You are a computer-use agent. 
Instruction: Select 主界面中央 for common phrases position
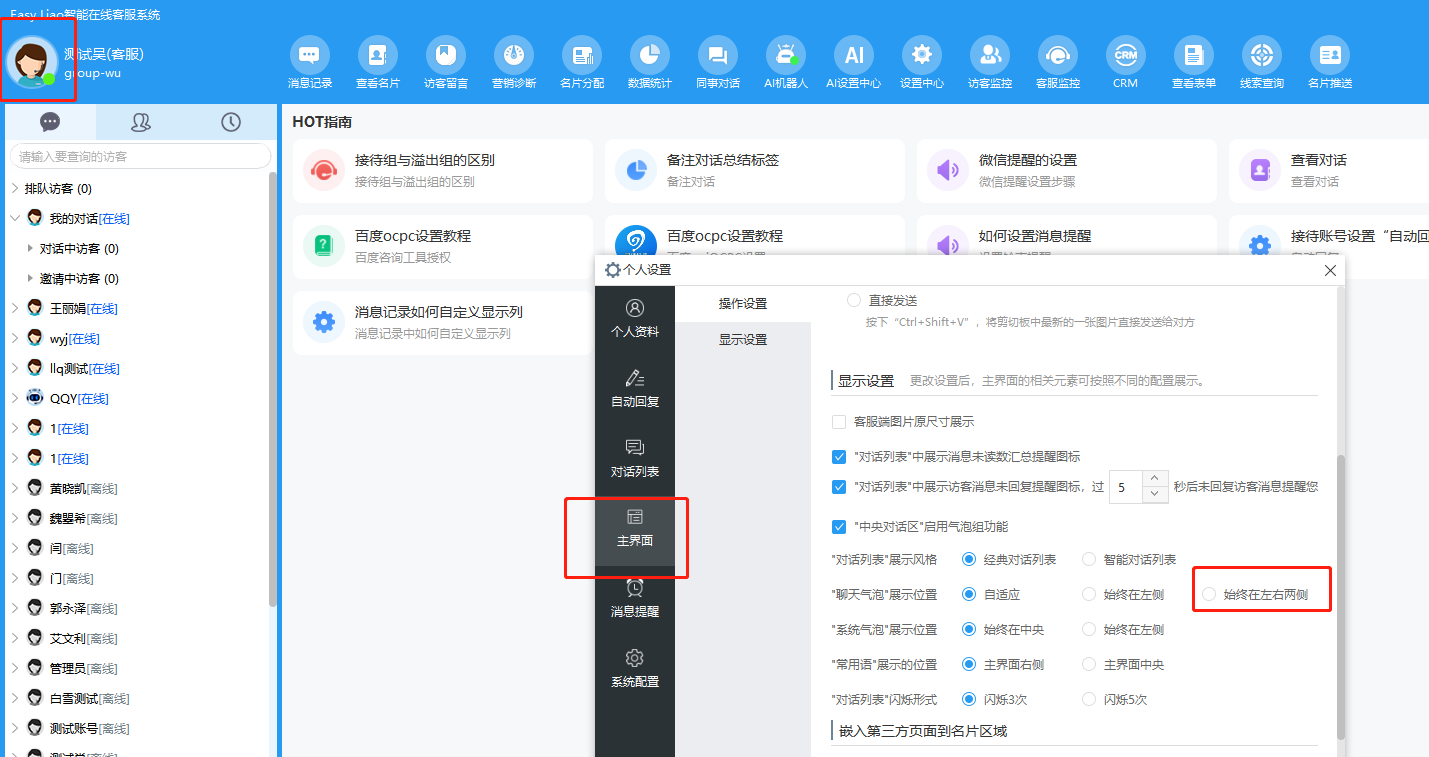point(1089,664)
